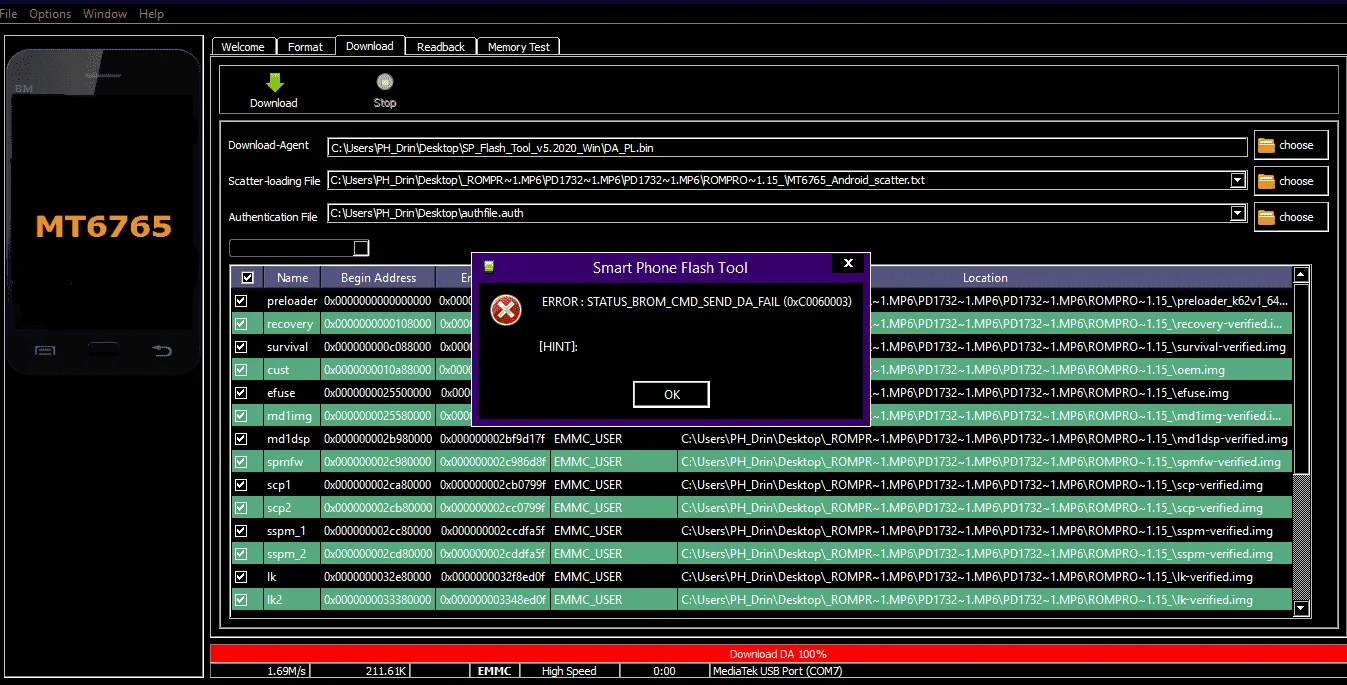This screenshot has height=685, width=1347.
Task: Click the 211.61K transferred size status
Action: pyautogui.click(x=385, y=671)
